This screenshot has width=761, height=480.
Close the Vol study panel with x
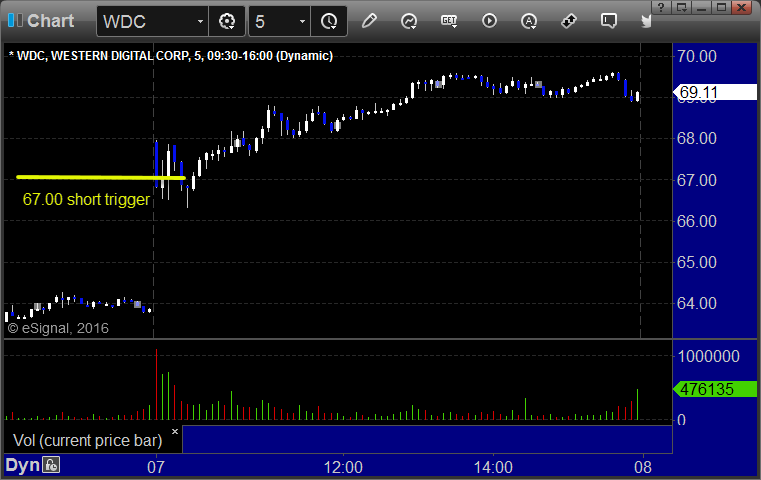175,431
